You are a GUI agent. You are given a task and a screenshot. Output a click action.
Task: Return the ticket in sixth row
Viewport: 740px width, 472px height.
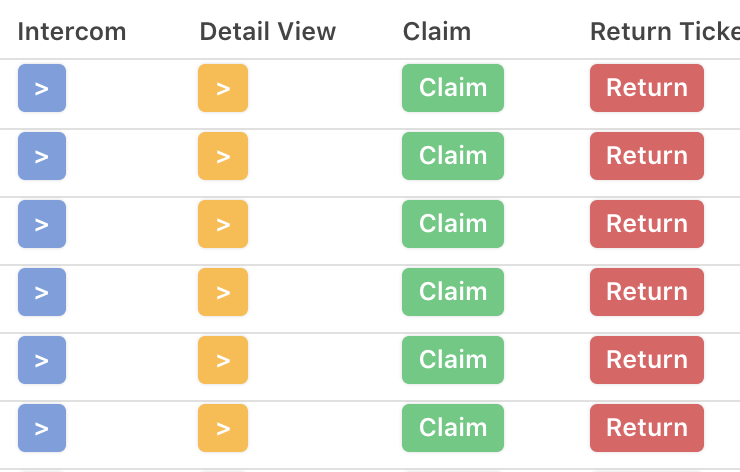(647, 428)
